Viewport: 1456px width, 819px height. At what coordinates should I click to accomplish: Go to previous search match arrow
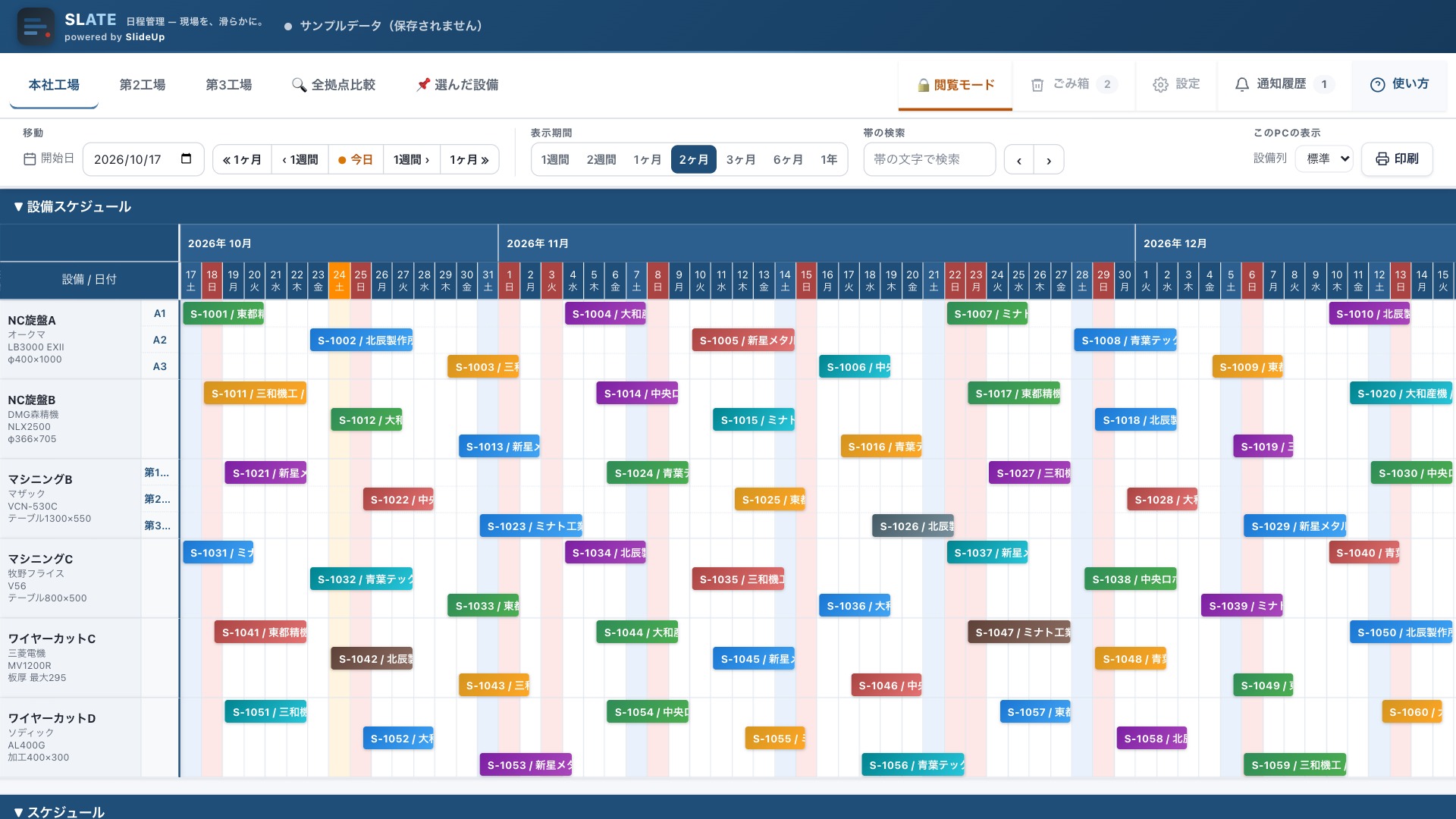(x=1018, y=160)
